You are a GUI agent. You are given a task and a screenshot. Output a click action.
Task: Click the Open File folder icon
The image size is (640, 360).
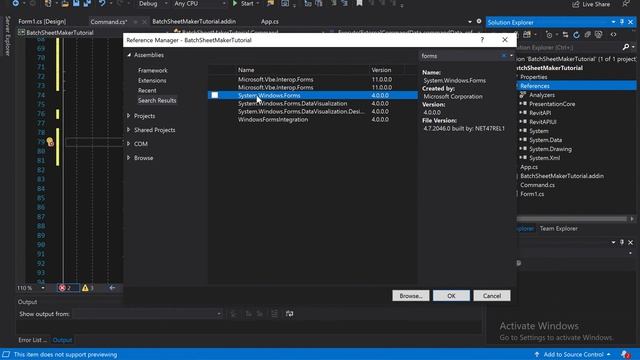tap(65, 4)
